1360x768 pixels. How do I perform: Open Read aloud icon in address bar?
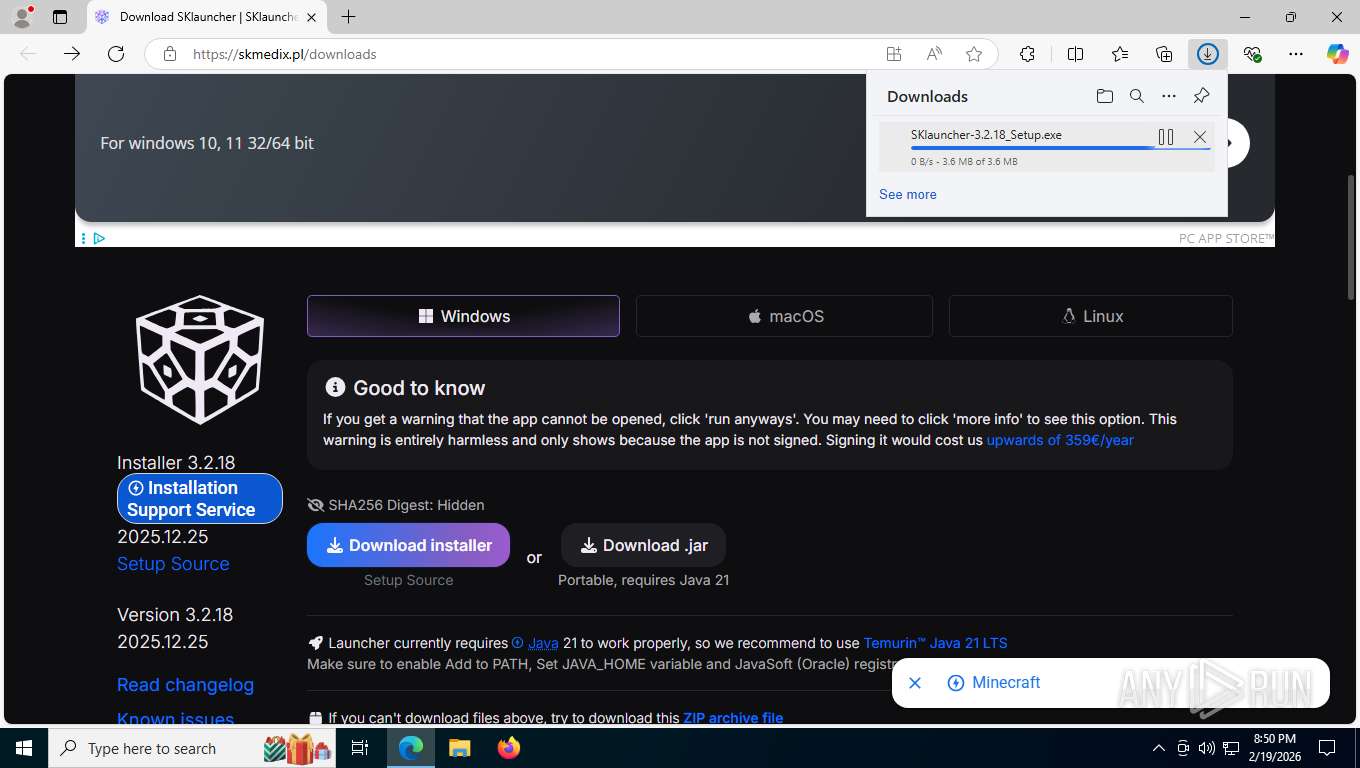pos(934,54)
